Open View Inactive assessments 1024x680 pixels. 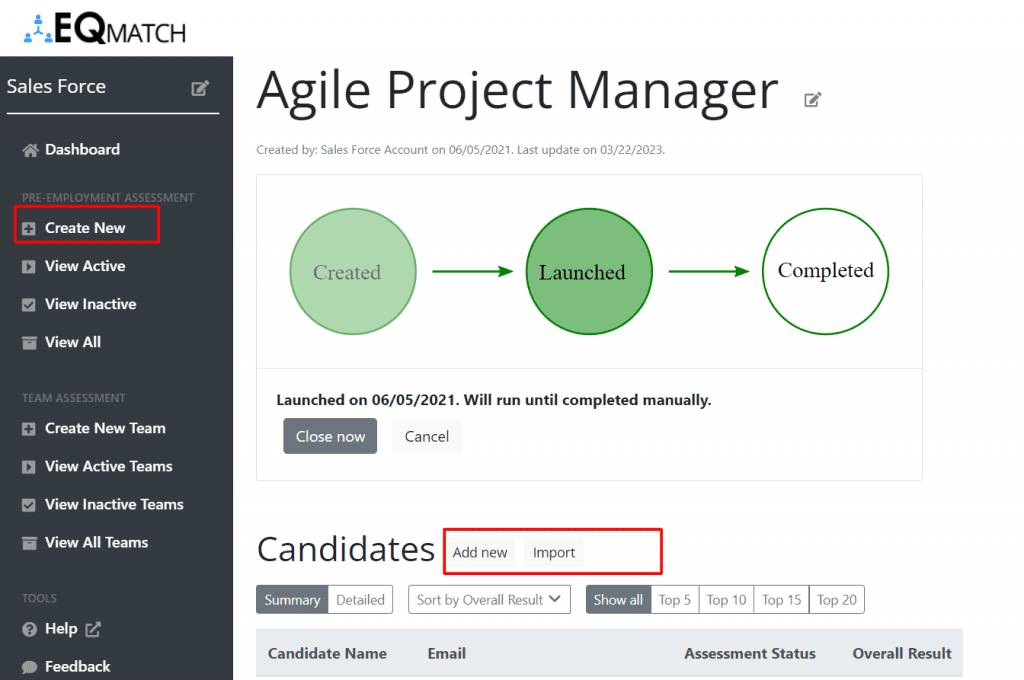[x=90, y=304]
